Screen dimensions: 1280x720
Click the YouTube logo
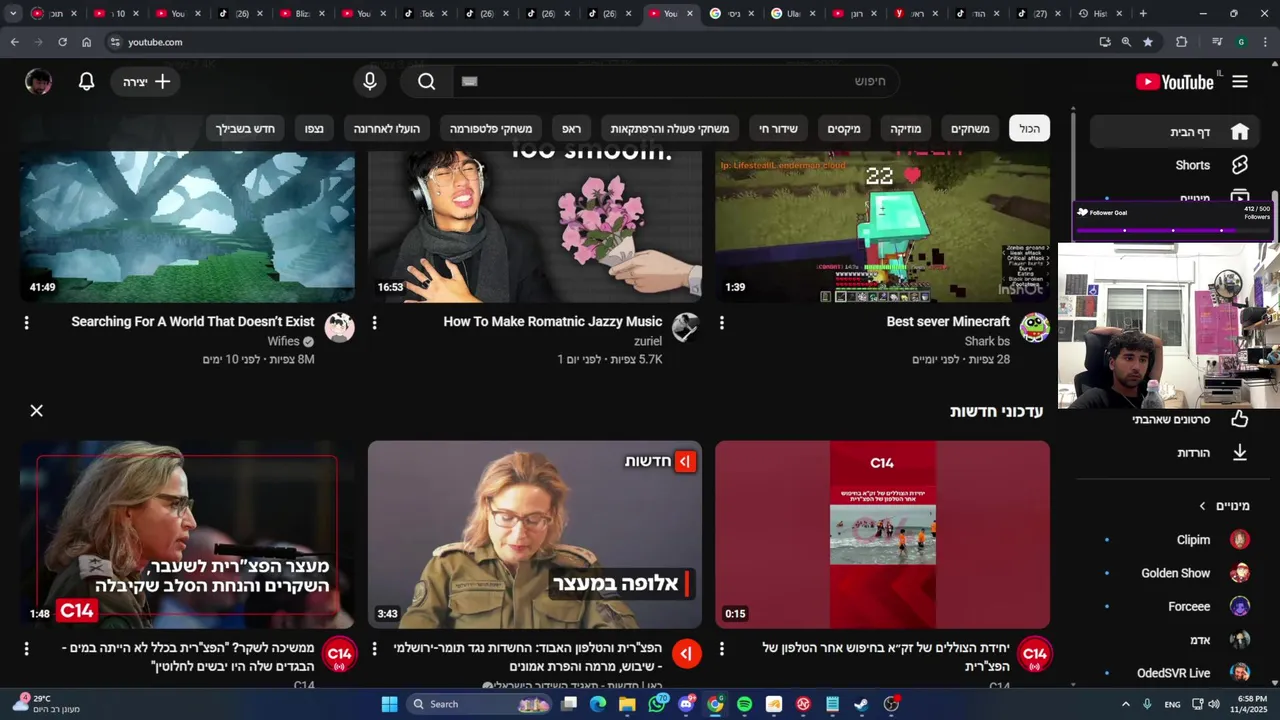coord(1175,82)
